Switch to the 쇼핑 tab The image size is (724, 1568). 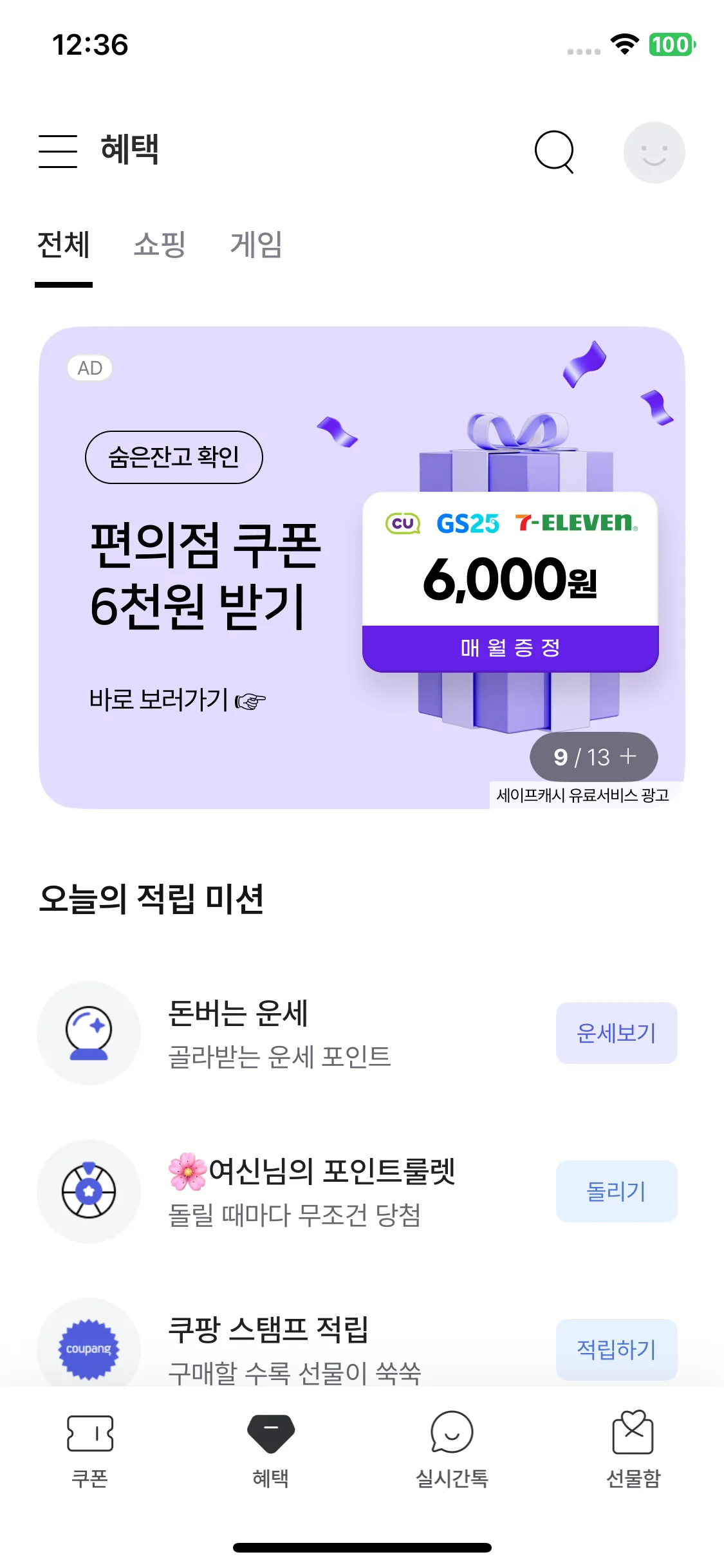(160, 245)
